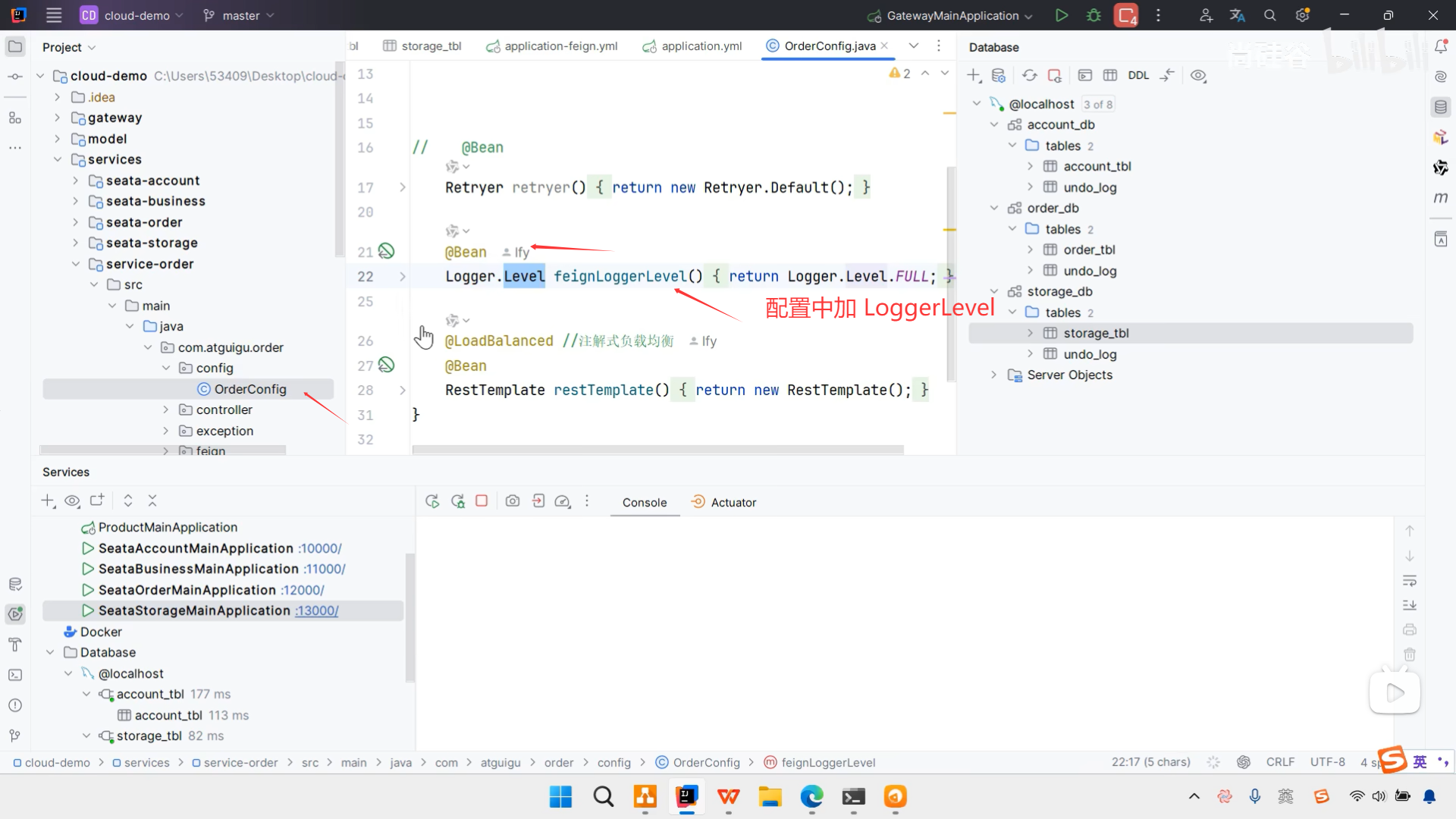Open IDE settings gear icon
Screen dimensions: 1456x819
click(x=1302, y=15)
